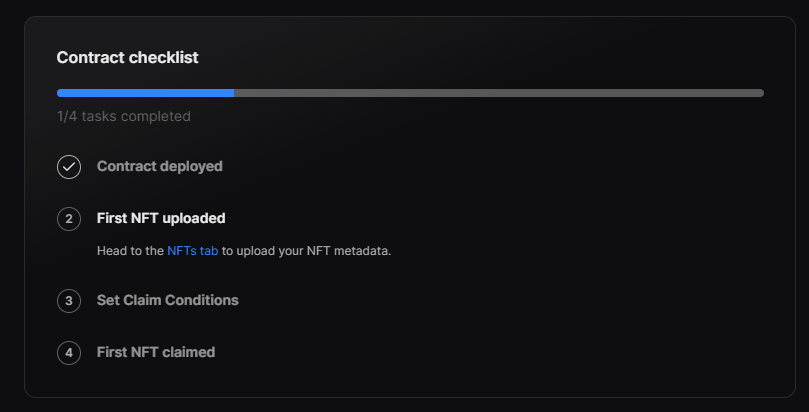Click the step 2 circle icon
Image resolution: width=809 pixels, height=412 pixels.
(69, 218)
